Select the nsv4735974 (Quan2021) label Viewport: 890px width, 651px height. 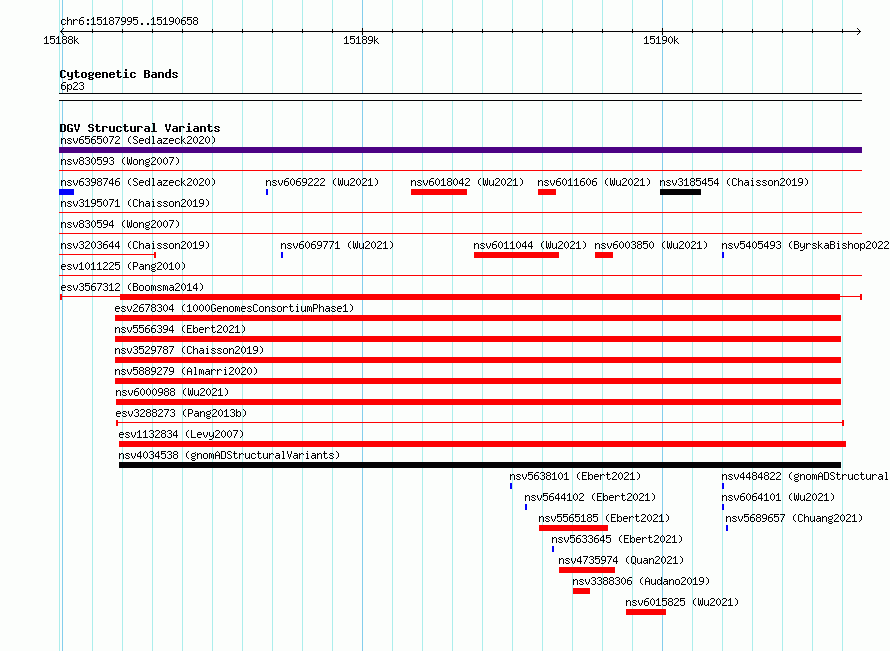[621, 560]
